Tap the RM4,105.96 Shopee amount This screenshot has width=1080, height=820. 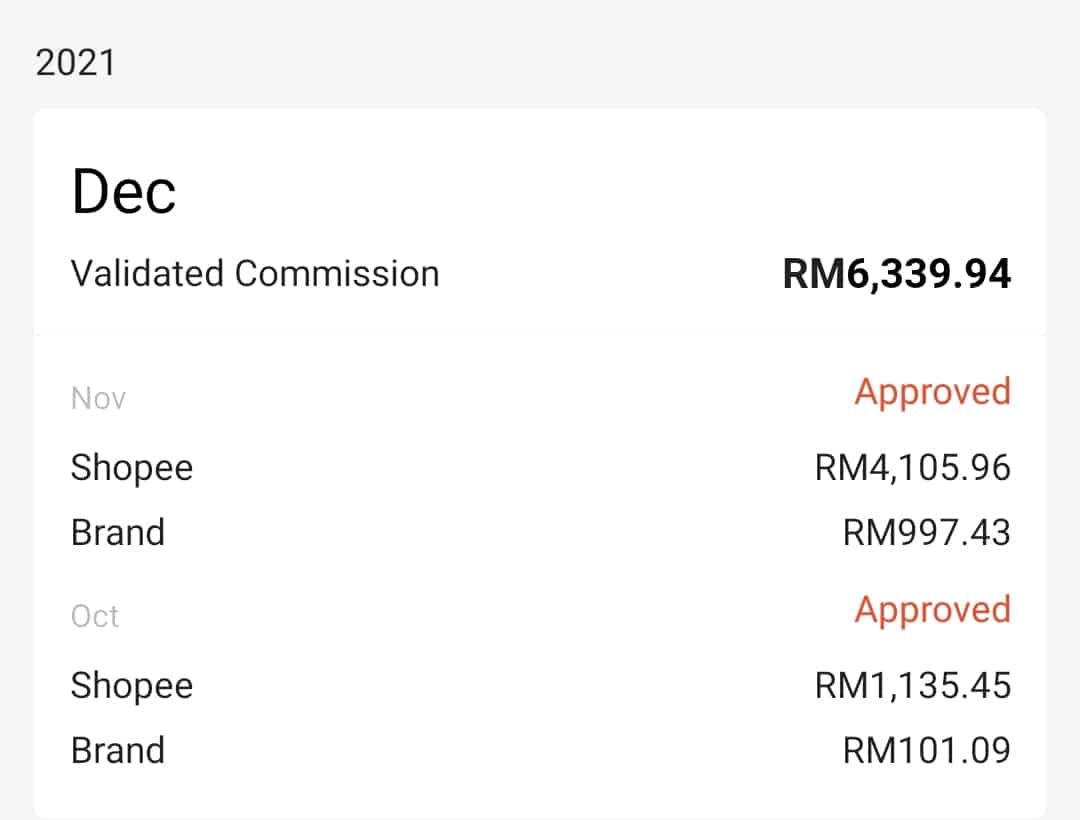coord(913,467)
